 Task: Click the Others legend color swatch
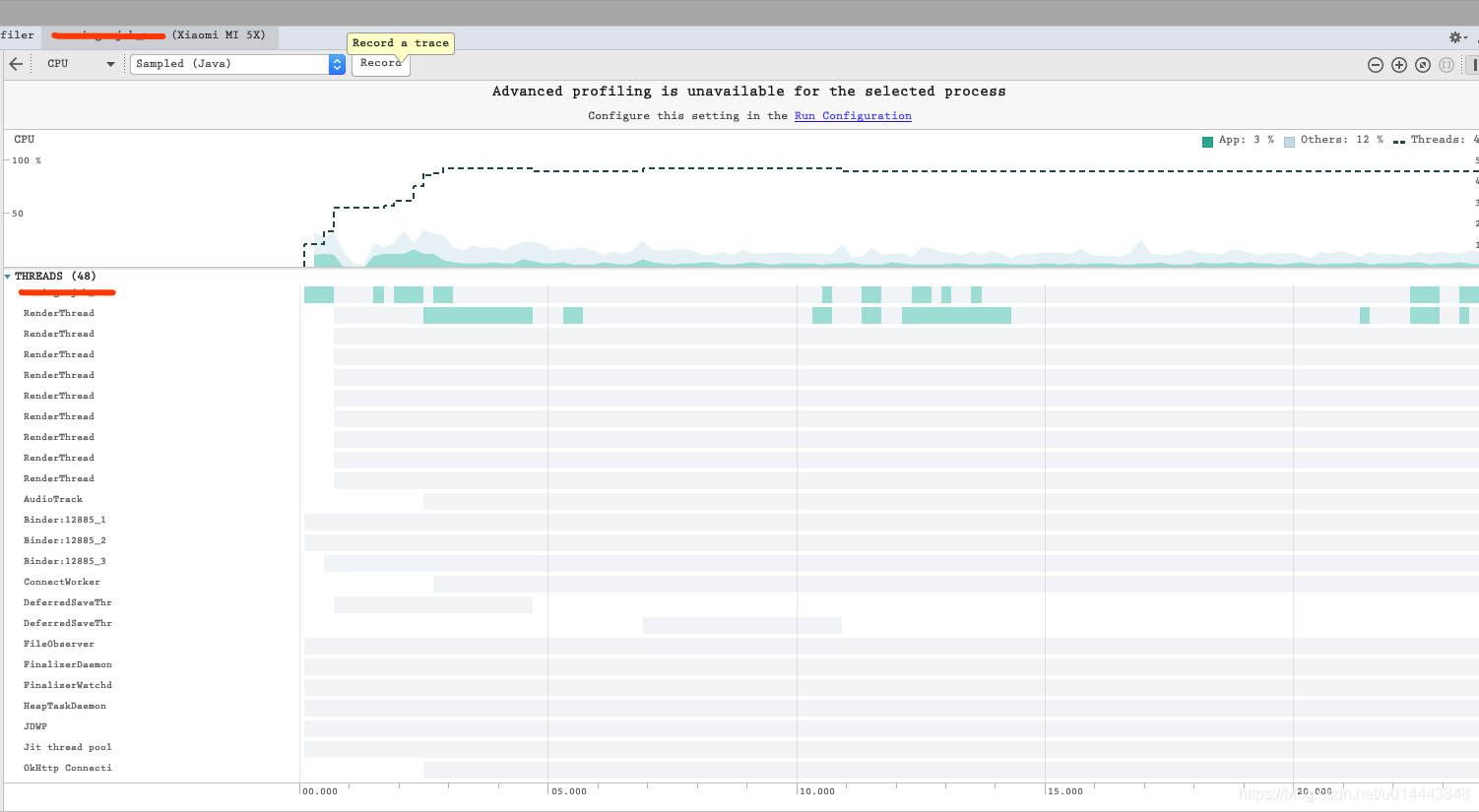(1289, 141)
